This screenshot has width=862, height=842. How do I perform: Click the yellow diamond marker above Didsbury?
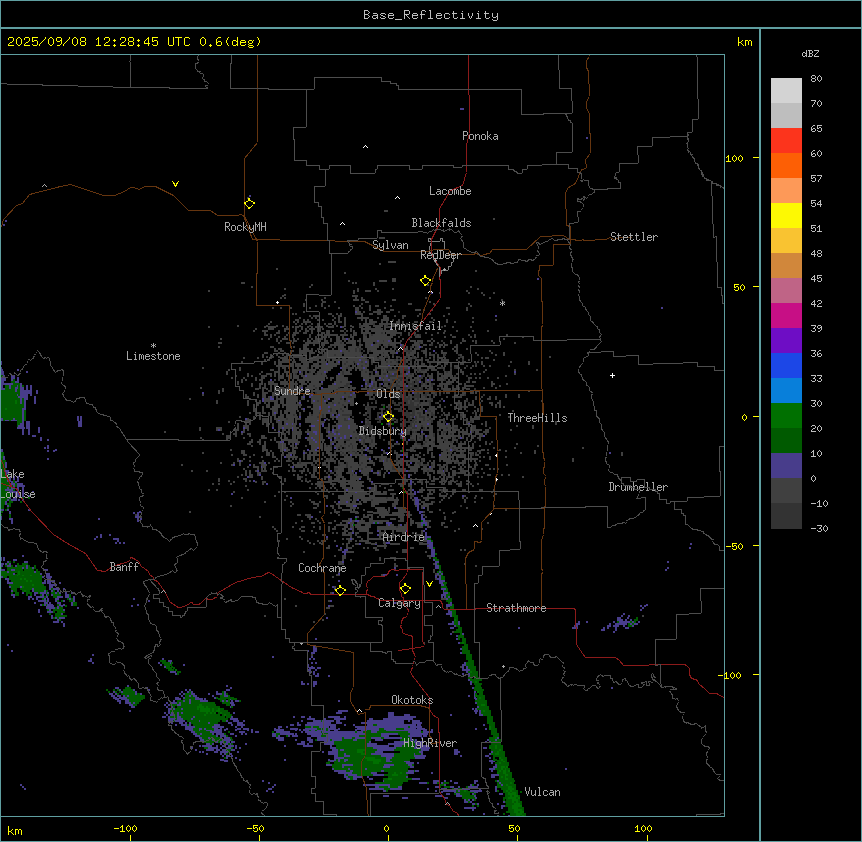(388, 417)
